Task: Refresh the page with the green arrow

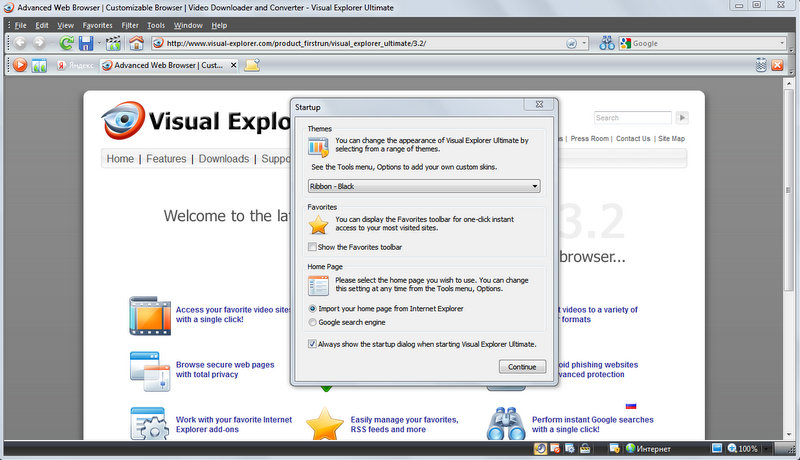Action: click(x=66, y=43)
